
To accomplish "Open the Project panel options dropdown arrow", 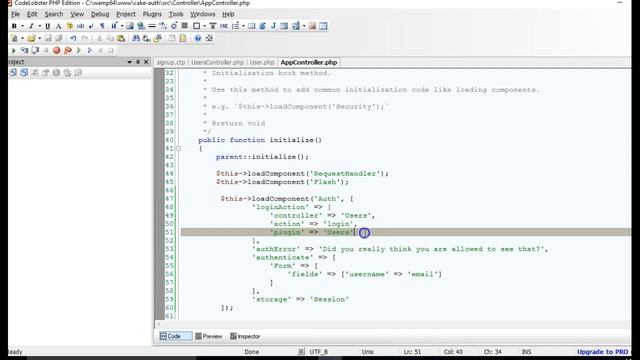I will (x=129, y=62).
